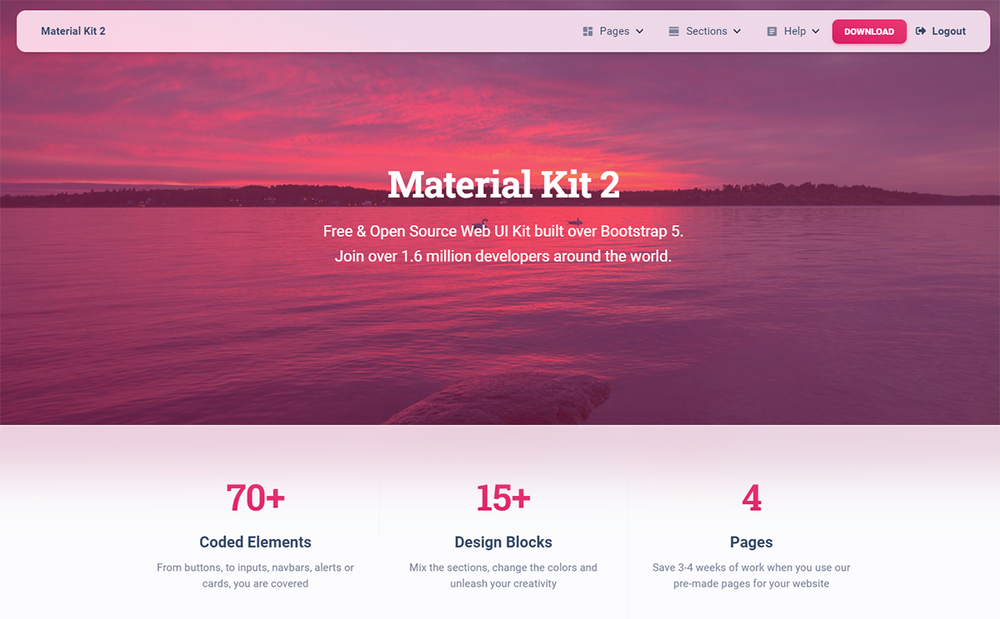Expand the Pages dropdown chevron
The height and width of the screenshot is (619, 1000).
[x=639, y=31]
